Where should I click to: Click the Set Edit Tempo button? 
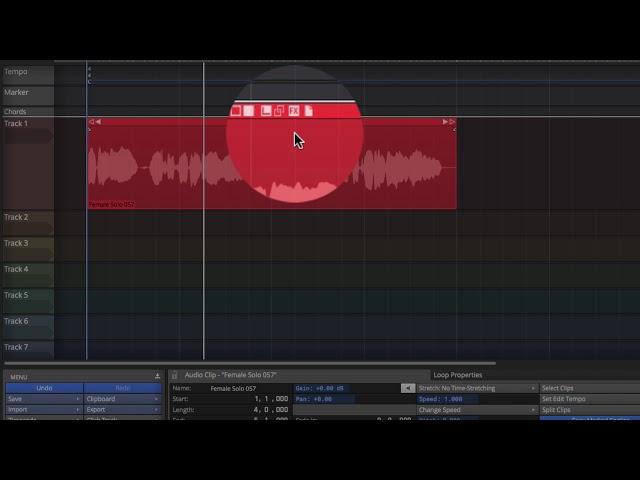(x=588, y=399)
